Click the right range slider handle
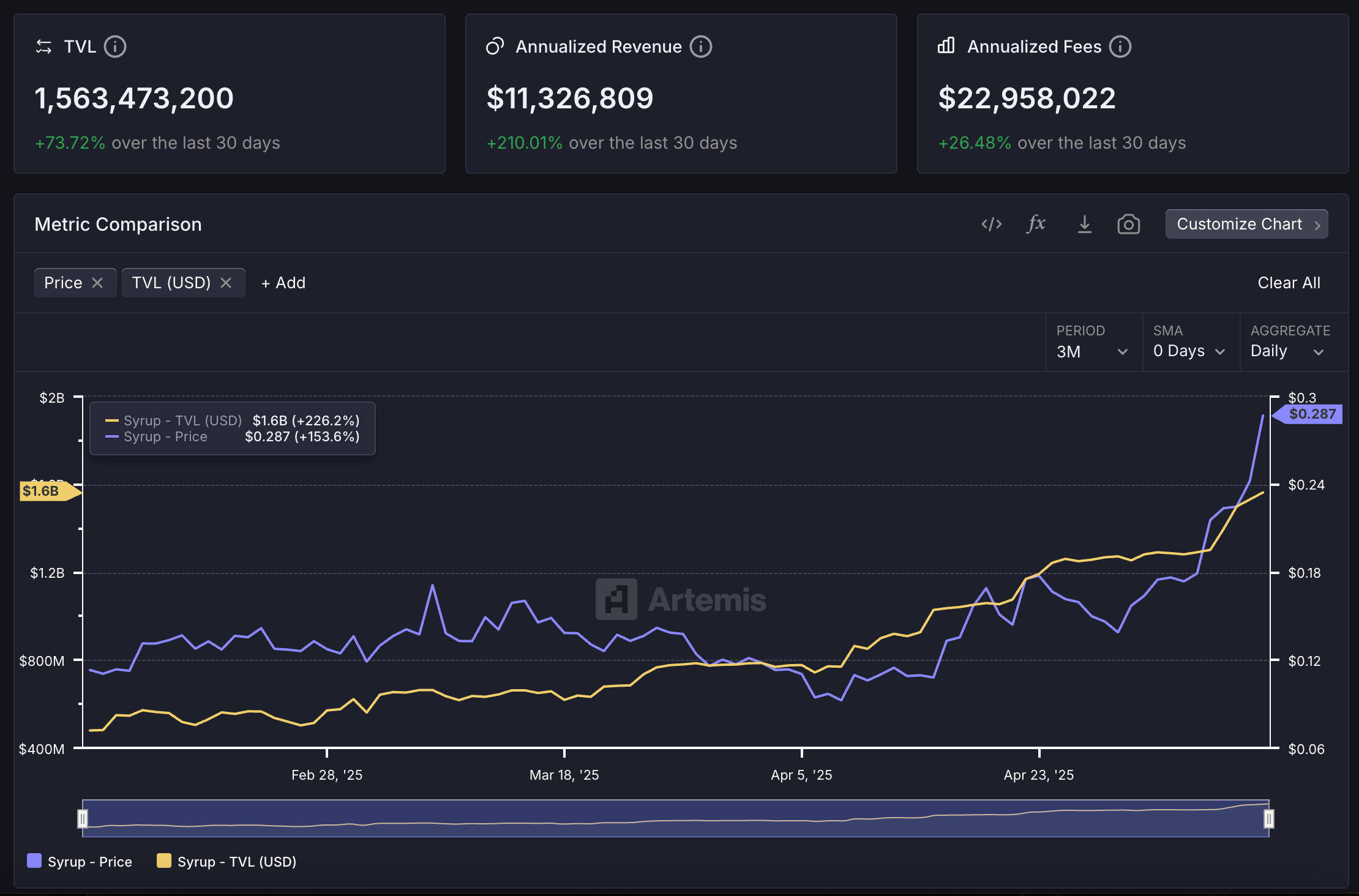The height and width of the screenshot is (896, 1359). [1268, 818]
